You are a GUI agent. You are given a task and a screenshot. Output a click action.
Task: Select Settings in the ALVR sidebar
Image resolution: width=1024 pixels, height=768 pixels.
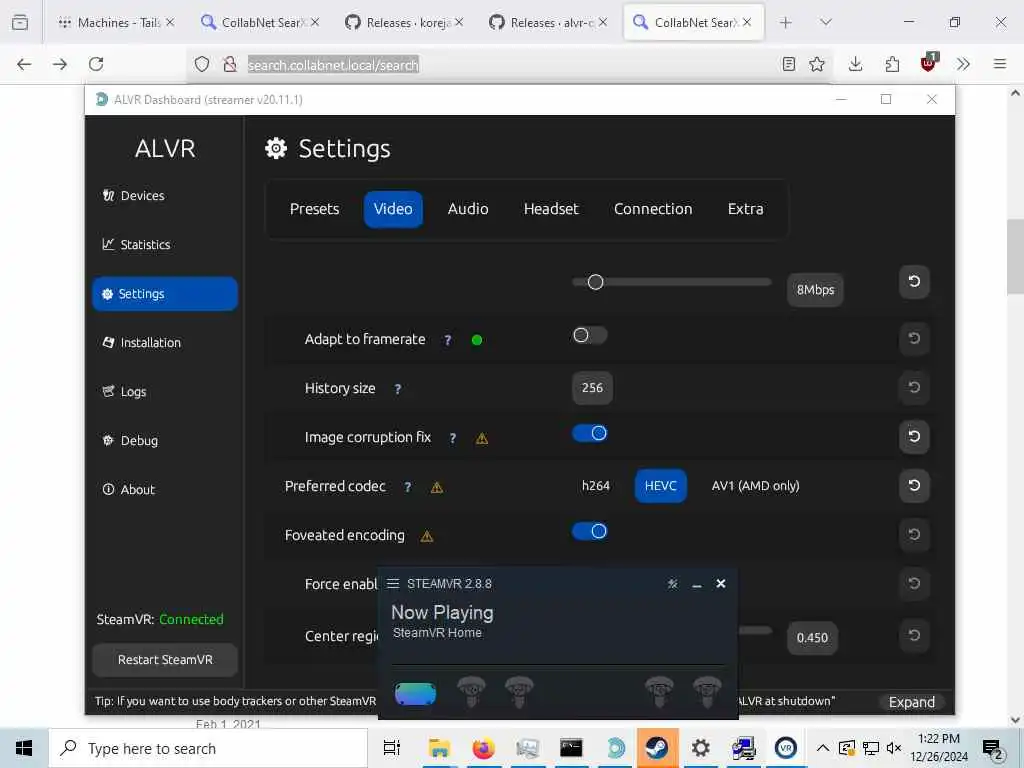165,294
